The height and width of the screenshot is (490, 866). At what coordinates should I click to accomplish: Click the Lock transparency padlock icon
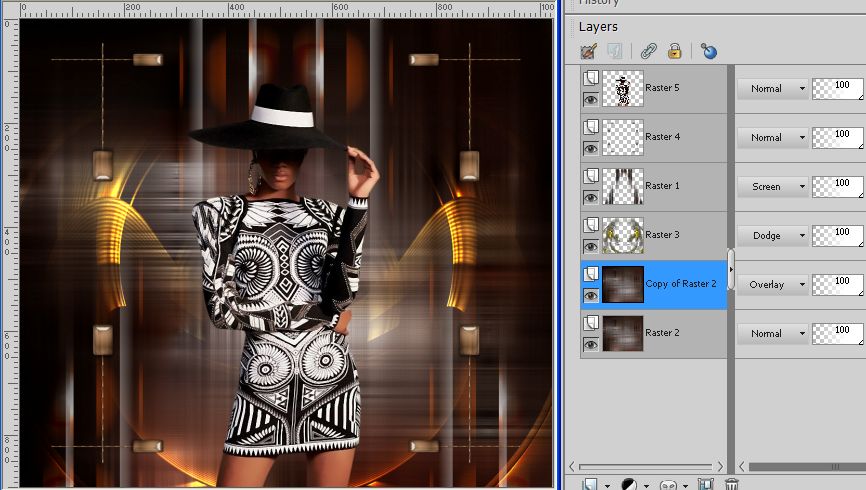pyautogui.click(x=675, y=51)
